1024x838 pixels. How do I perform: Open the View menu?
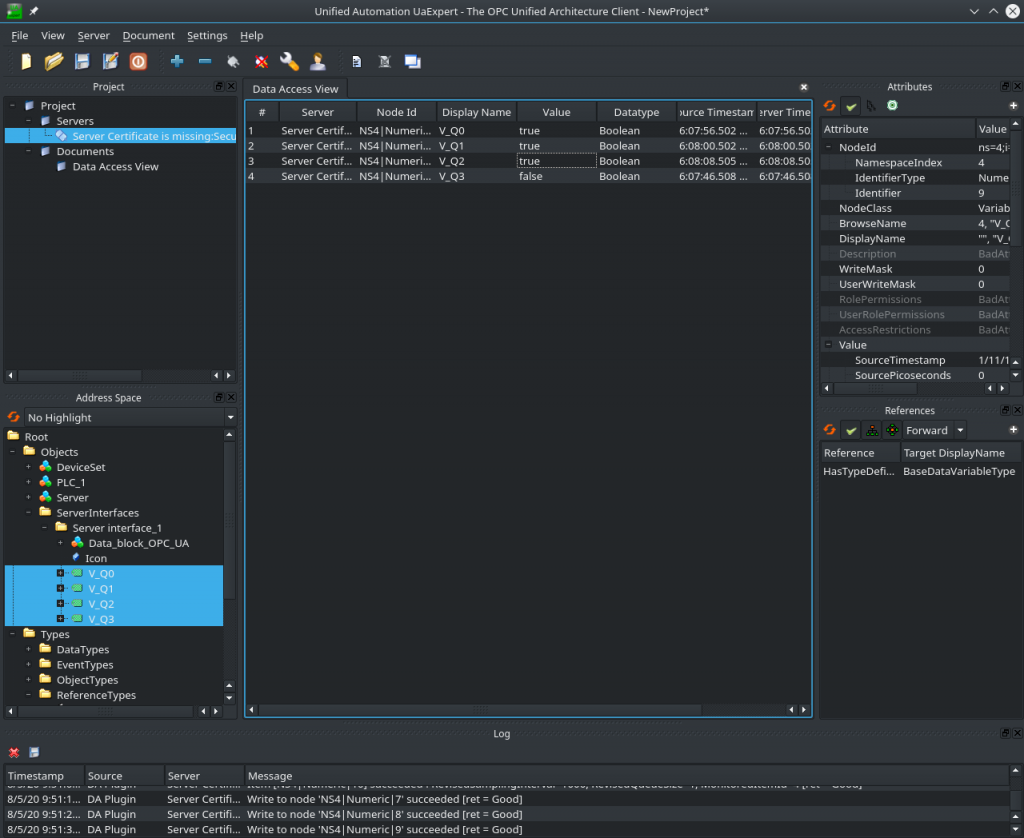(52, 35)
